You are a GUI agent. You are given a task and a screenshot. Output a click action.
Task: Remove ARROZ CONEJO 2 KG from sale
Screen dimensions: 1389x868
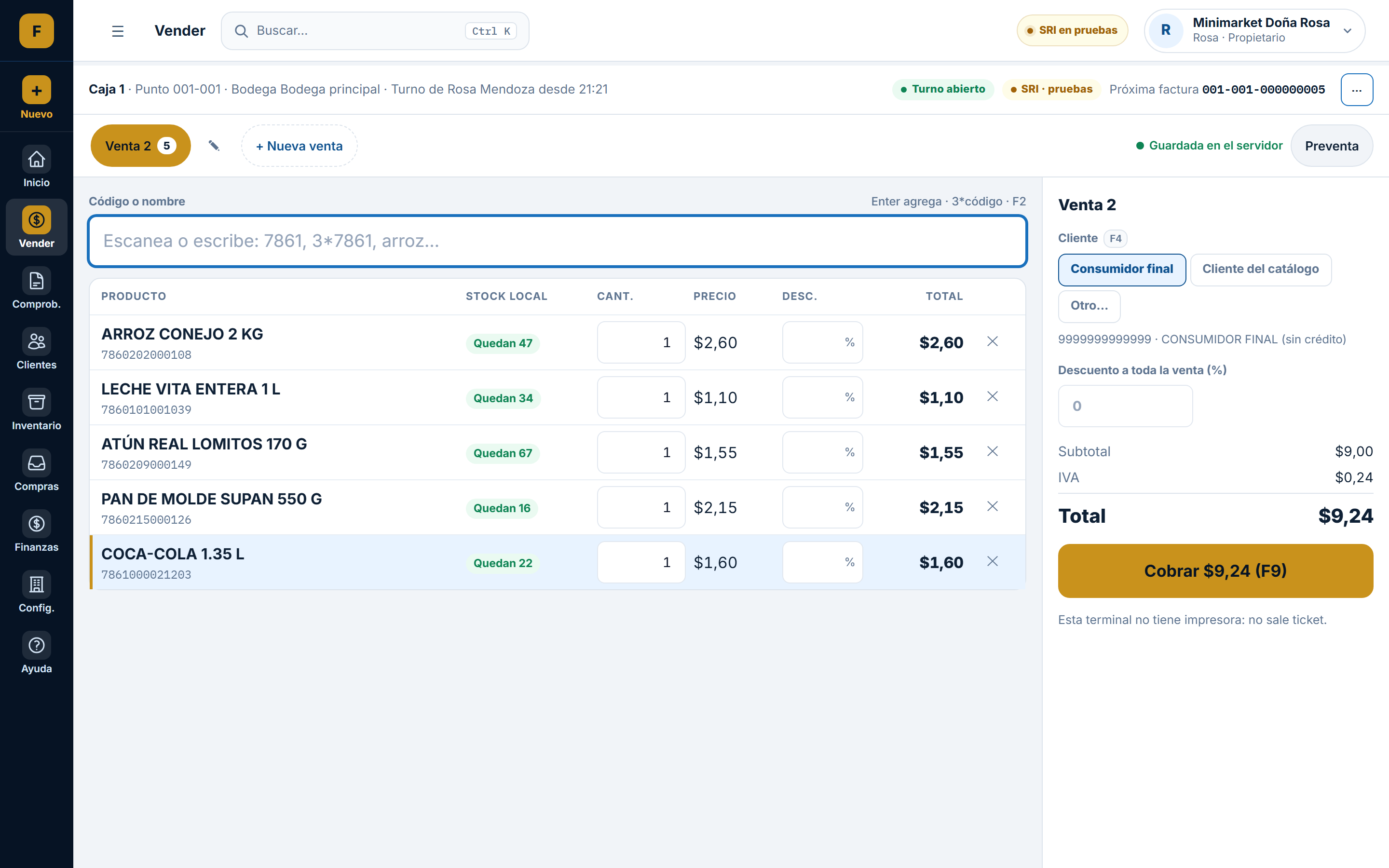coord(993,341)
